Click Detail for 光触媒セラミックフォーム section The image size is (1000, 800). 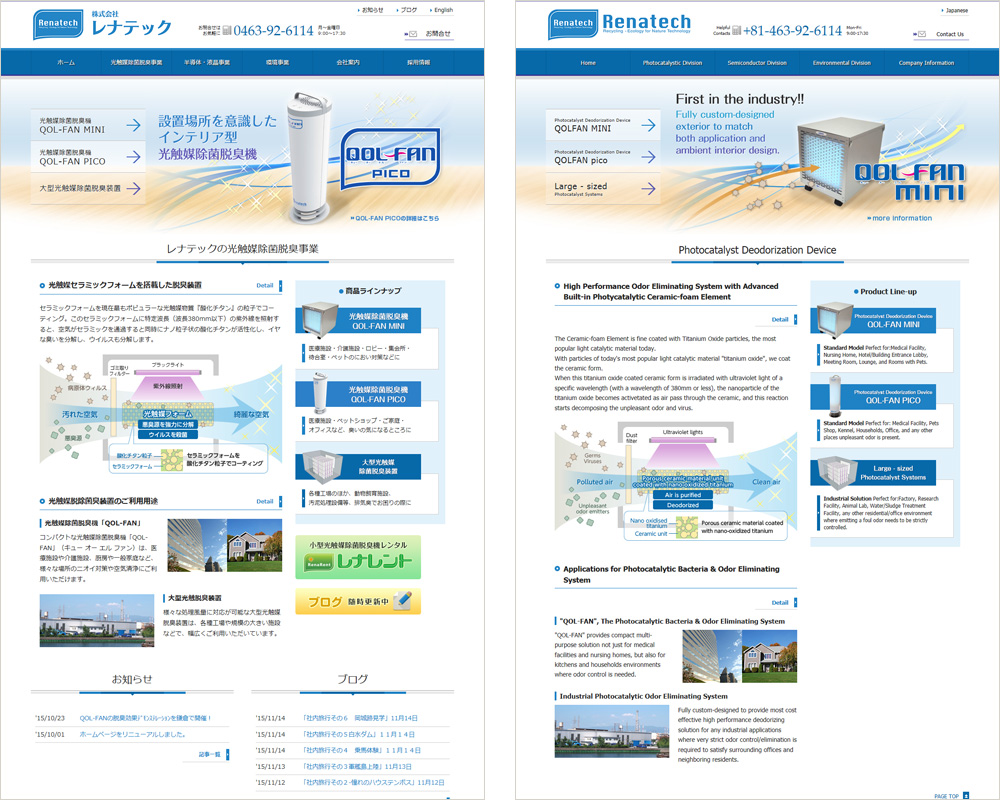[x=268, y=286]
